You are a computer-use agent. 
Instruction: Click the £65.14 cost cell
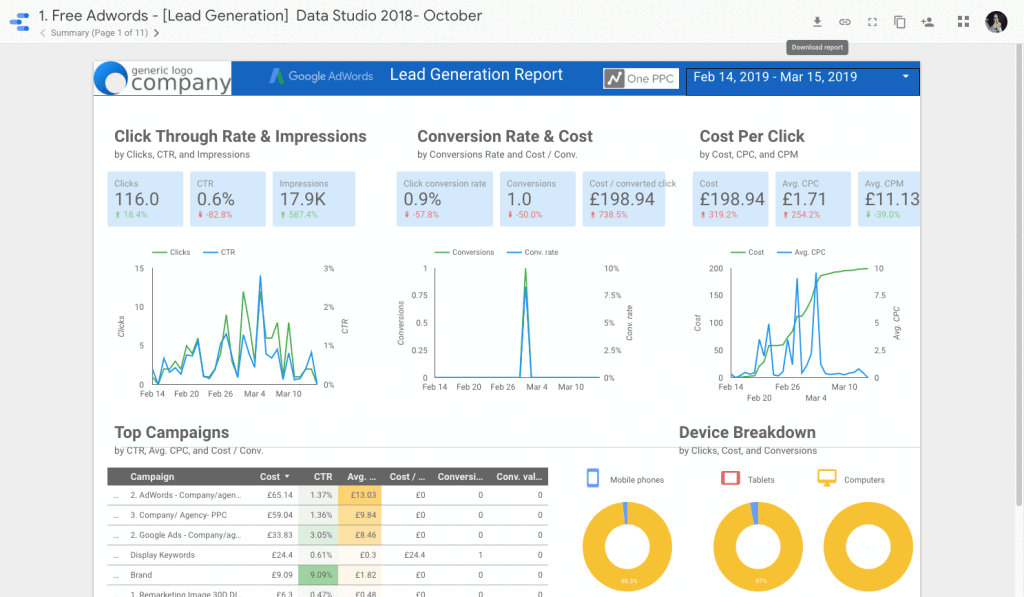pyautogui.click(x=280, y=495)
